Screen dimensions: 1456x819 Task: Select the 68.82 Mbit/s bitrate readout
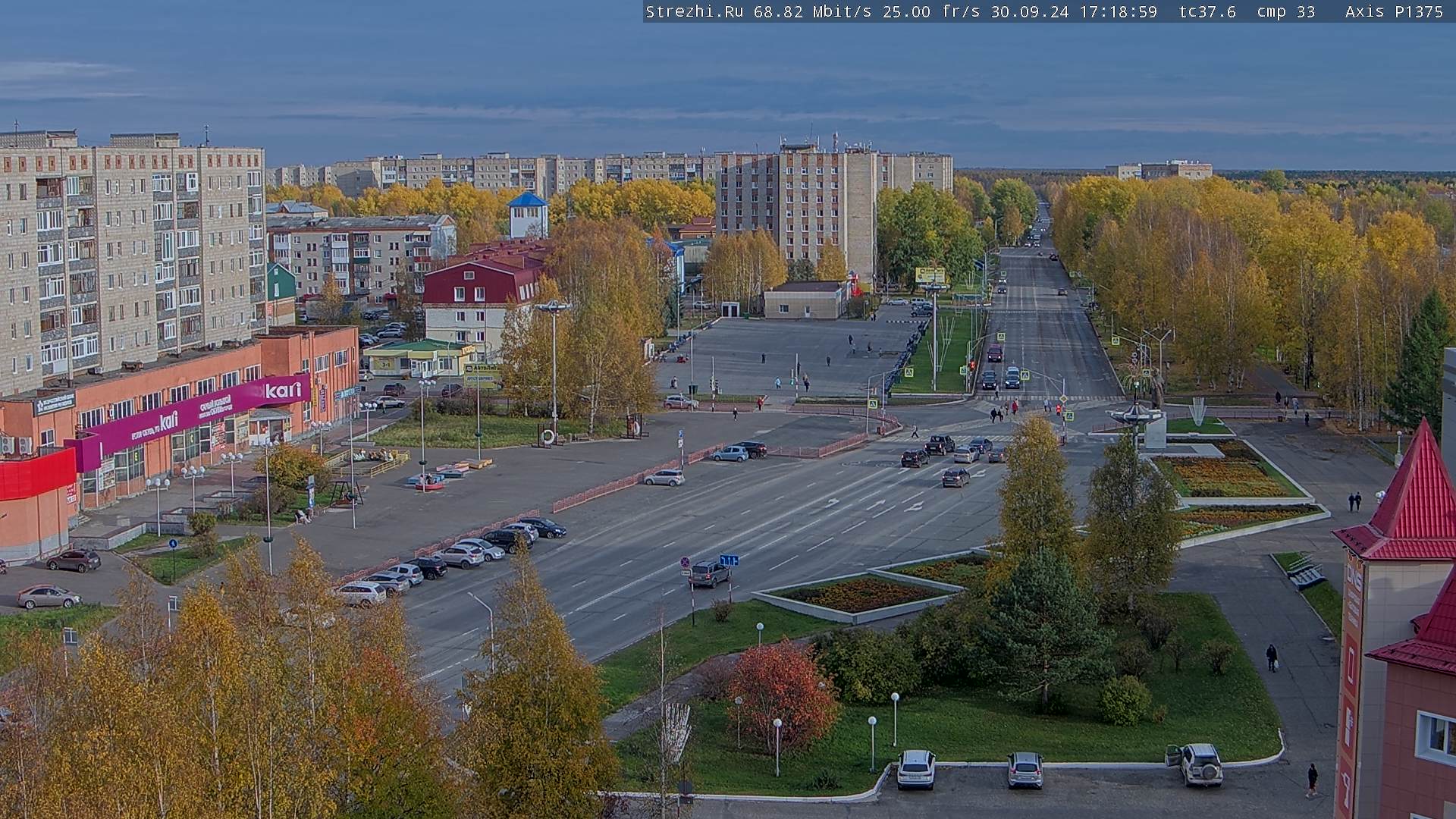[x=811, y=11]
